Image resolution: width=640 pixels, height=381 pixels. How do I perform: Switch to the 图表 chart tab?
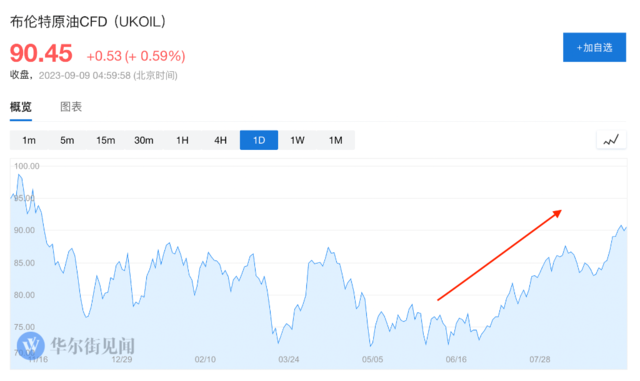pos(71,107)
